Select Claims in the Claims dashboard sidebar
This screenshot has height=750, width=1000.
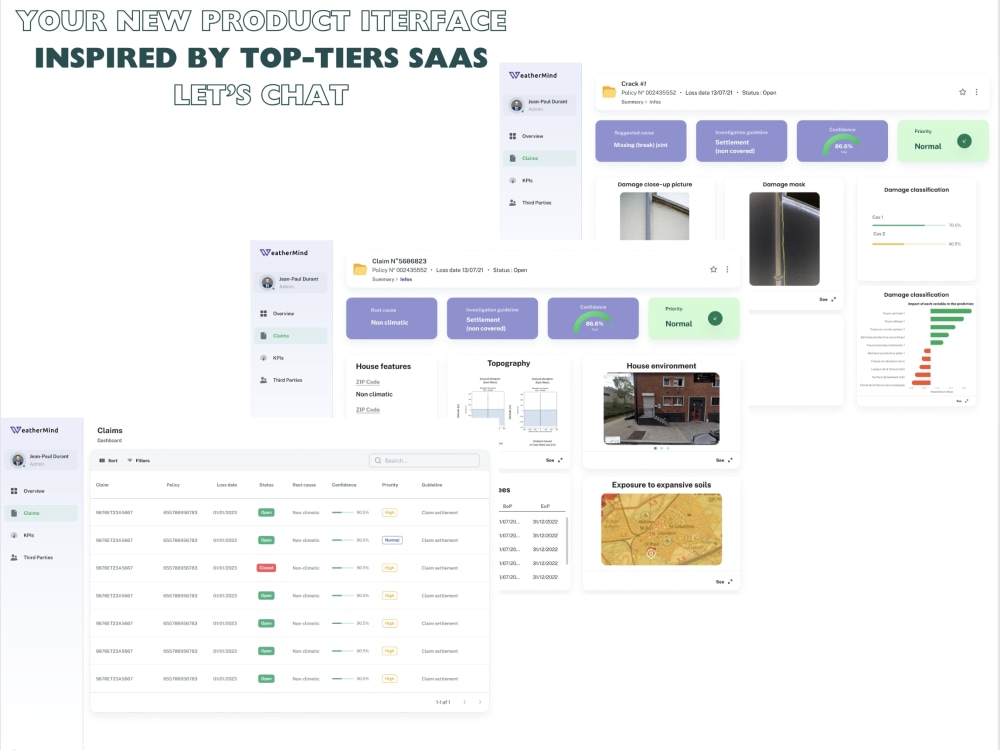[41, 513]
